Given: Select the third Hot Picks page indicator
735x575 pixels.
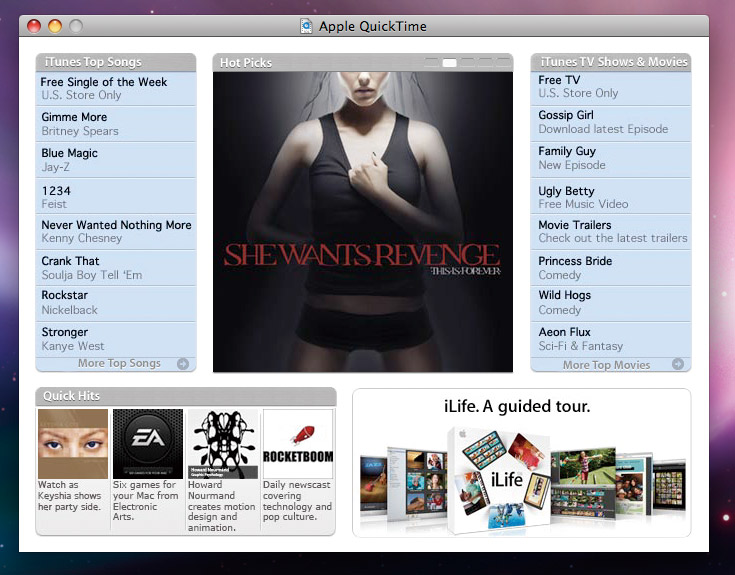Looking at the screenshot, I should (467, 62).
